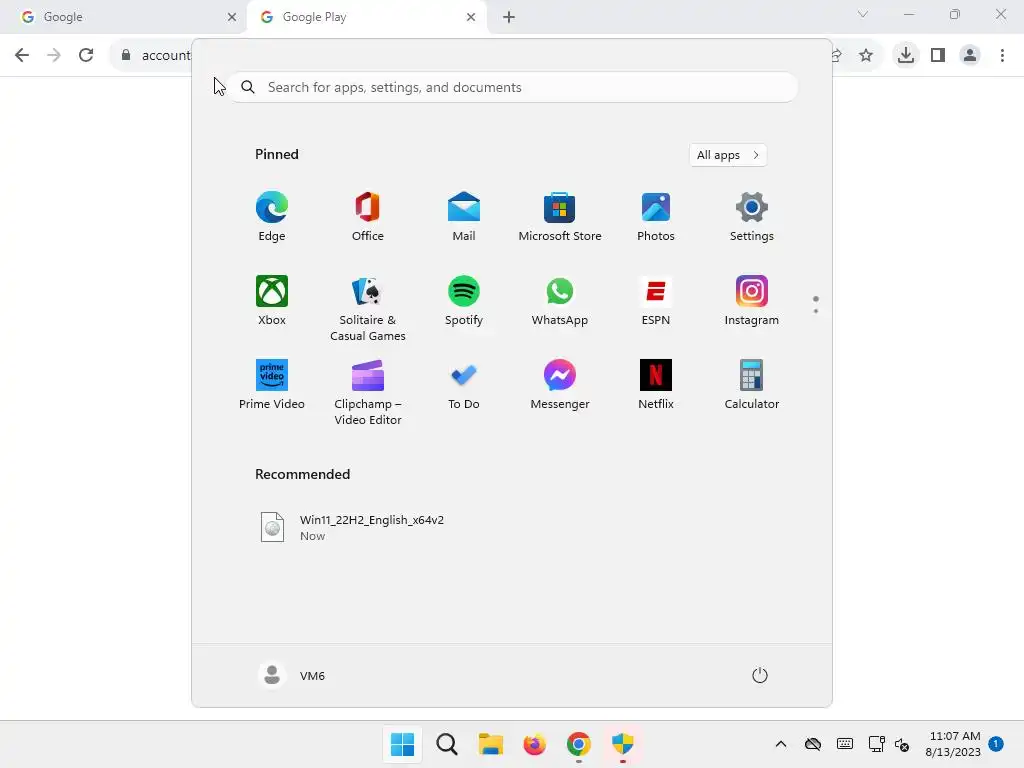Viewport: 1024px width, 768px height.
Task: View site info lock icon in Chrome
Action: (126, 55)
